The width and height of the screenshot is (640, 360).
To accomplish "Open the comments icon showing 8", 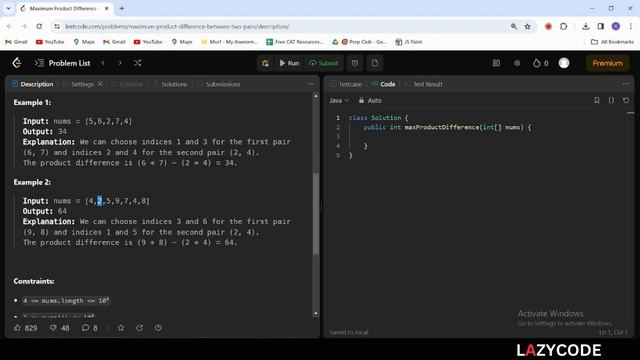I will [x=90, y=328].
